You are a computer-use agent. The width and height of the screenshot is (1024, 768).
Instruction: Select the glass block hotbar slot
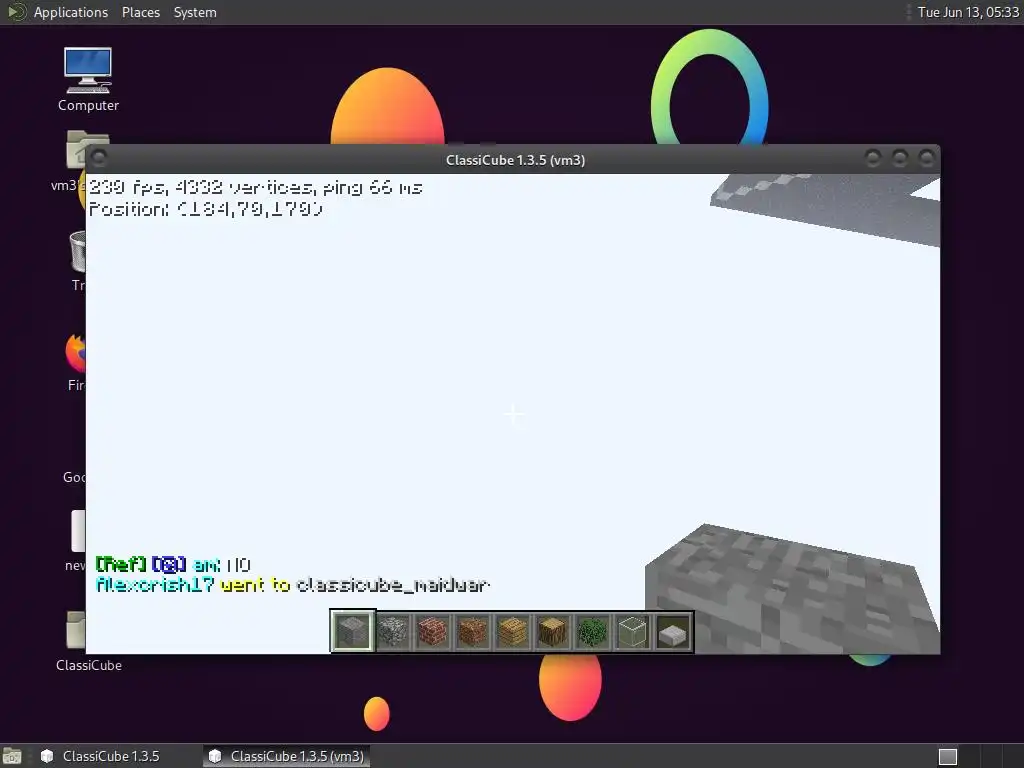[632, 632]
